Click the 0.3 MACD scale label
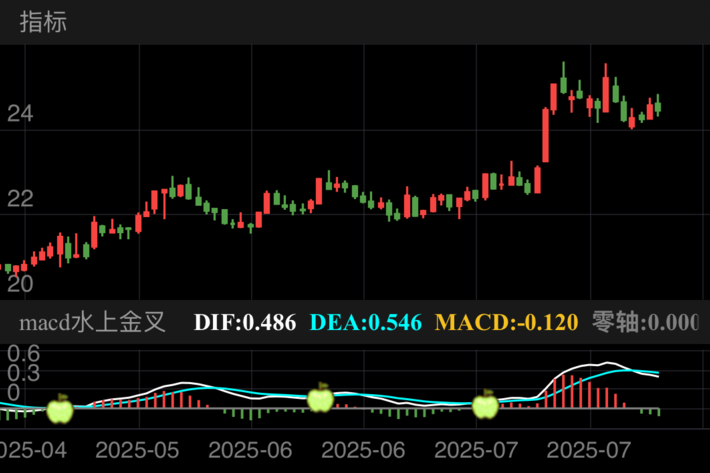Viewport: 710px width, 473px height. pyautogui.click(x=20, y=373)
